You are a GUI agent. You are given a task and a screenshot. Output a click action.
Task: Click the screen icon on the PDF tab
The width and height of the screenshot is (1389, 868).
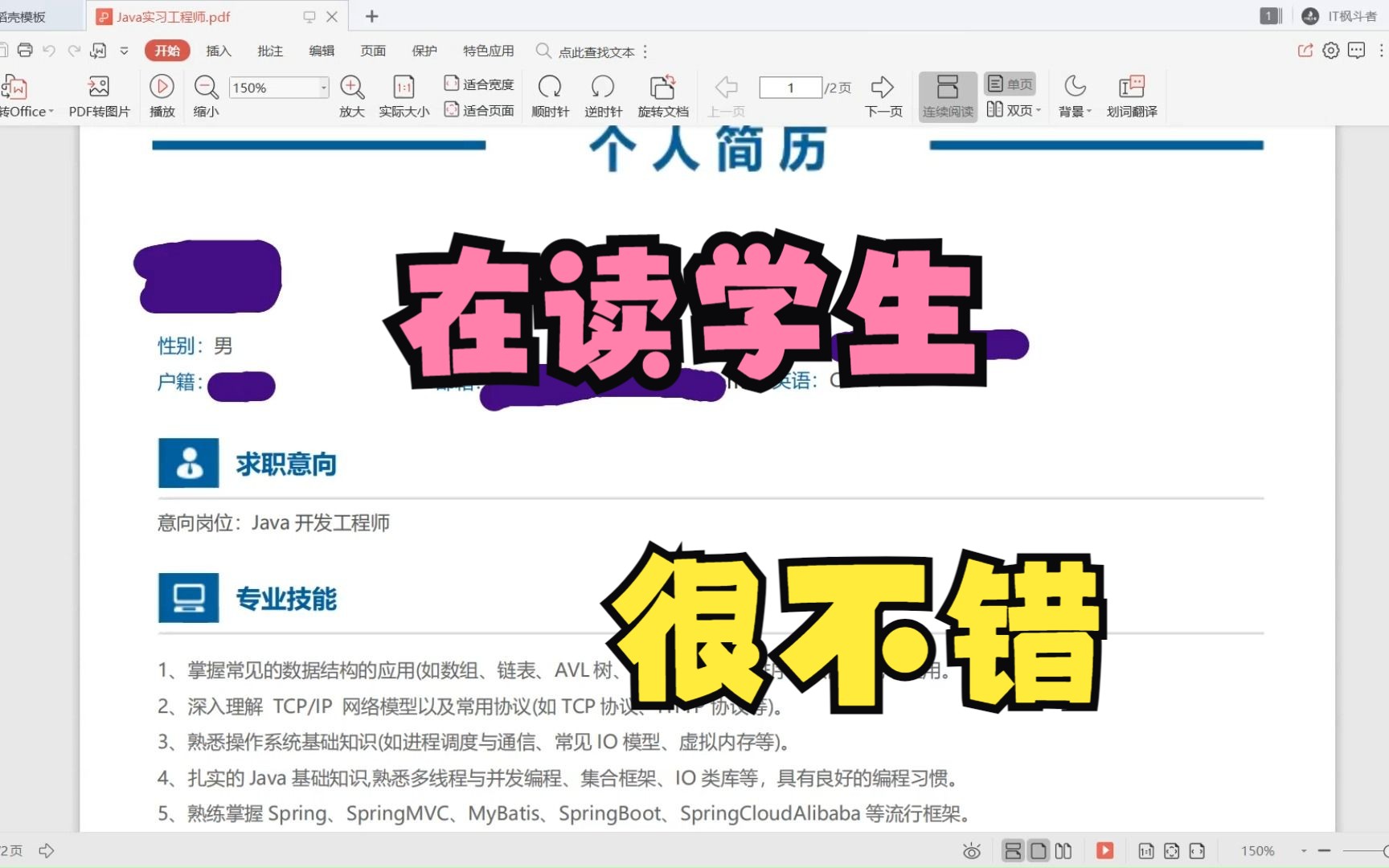[309, 16]
